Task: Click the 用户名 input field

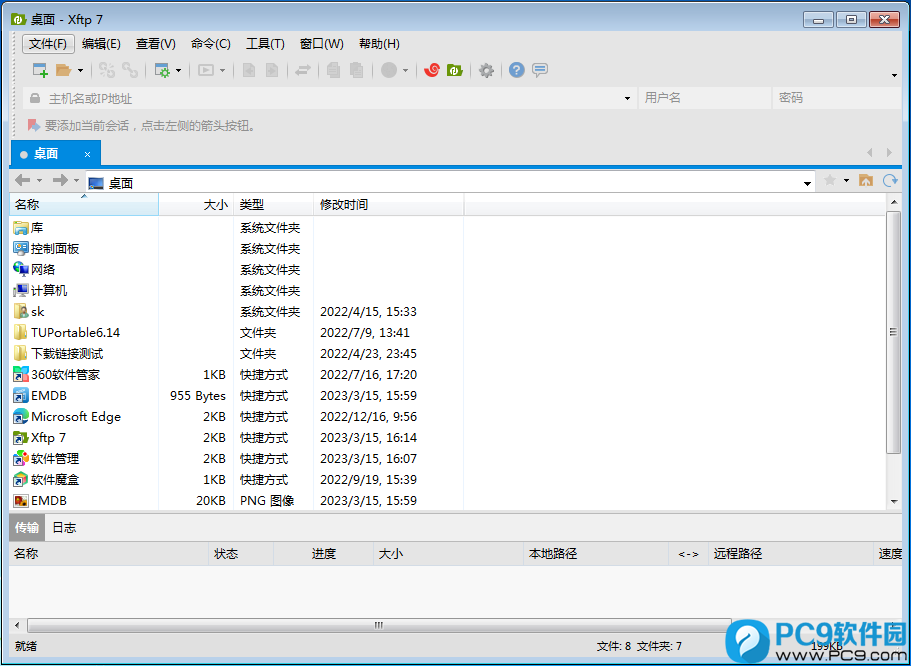Action: [705, 98]
